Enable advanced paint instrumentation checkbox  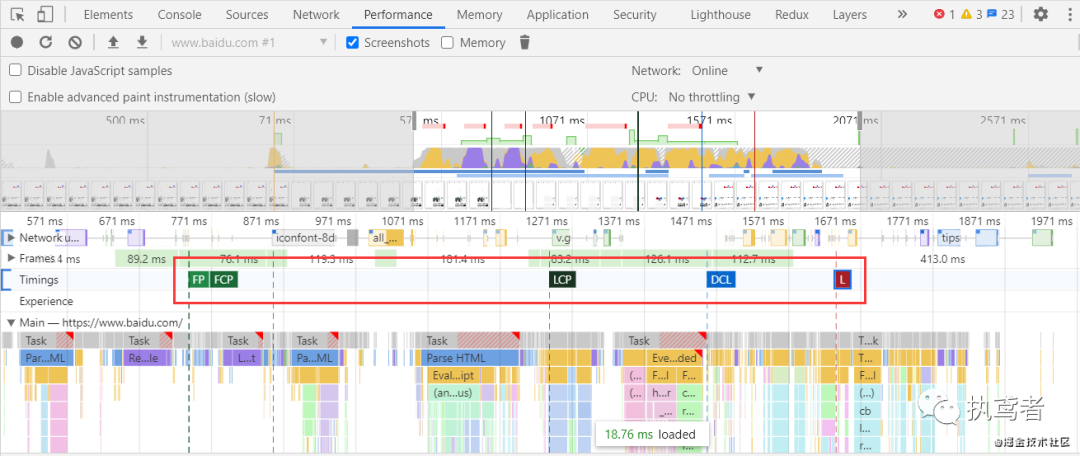(15, 97)
